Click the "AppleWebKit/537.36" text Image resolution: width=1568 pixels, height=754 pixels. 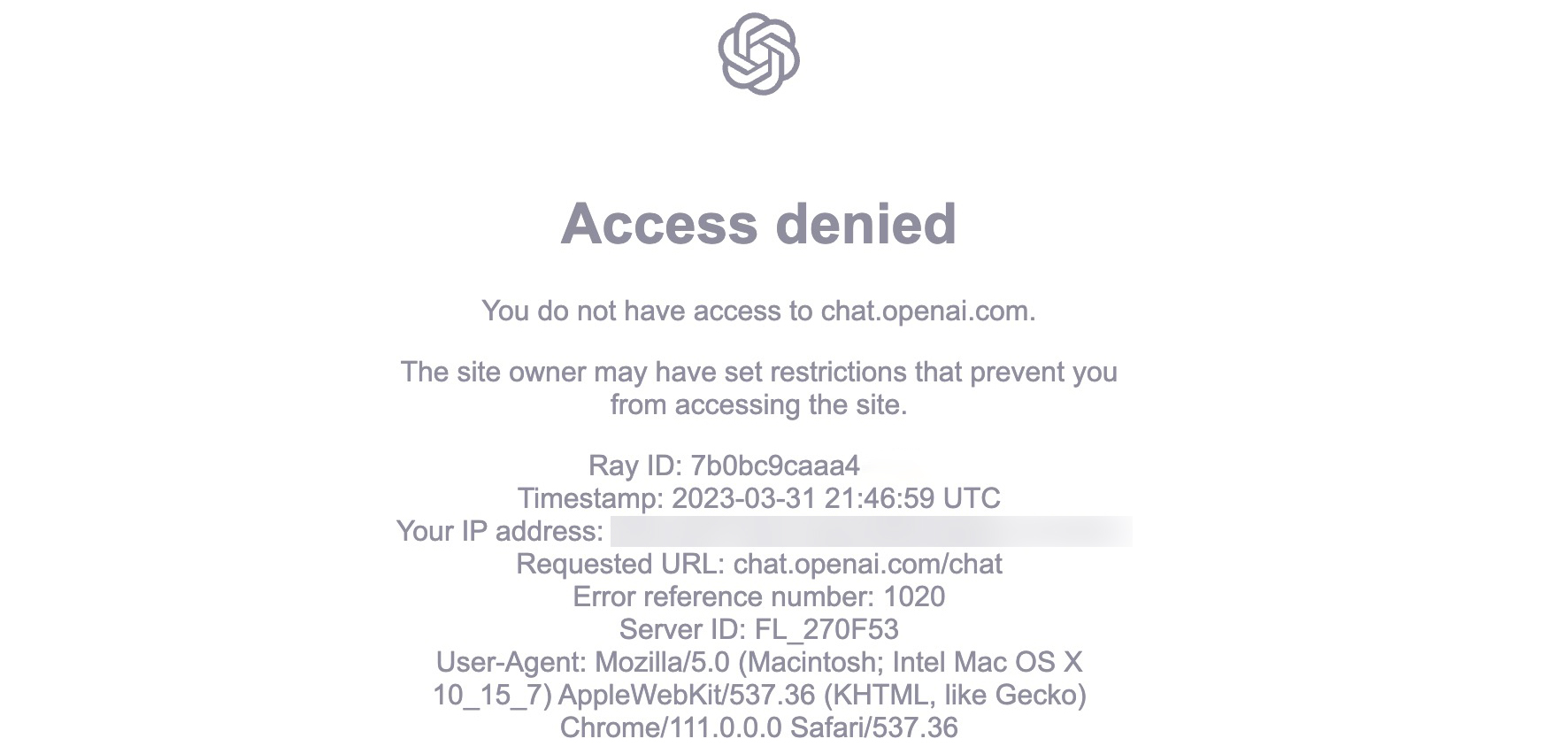687,695
